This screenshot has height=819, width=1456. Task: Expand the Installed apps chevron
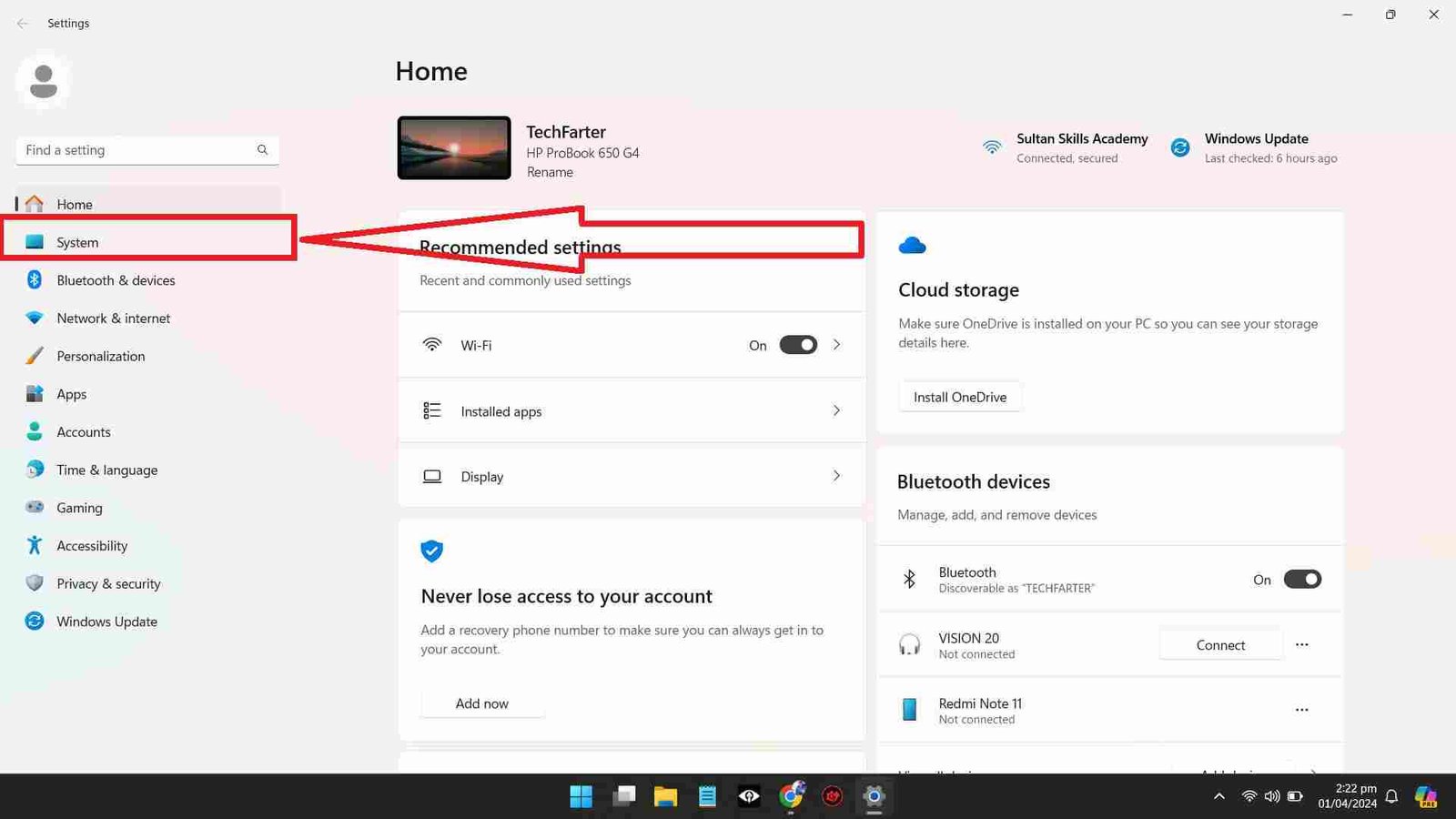(836, 411)
